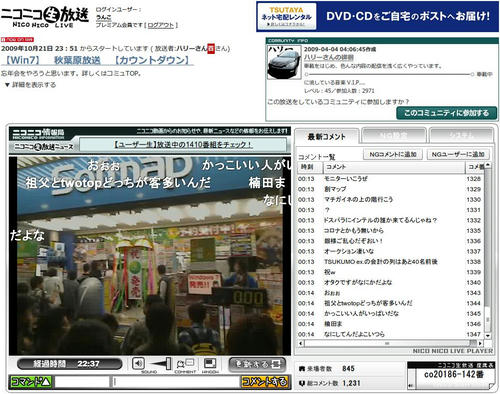Select comment 'モニターいこうぜ'
The image size is (500, 394).
pos(391,179)
